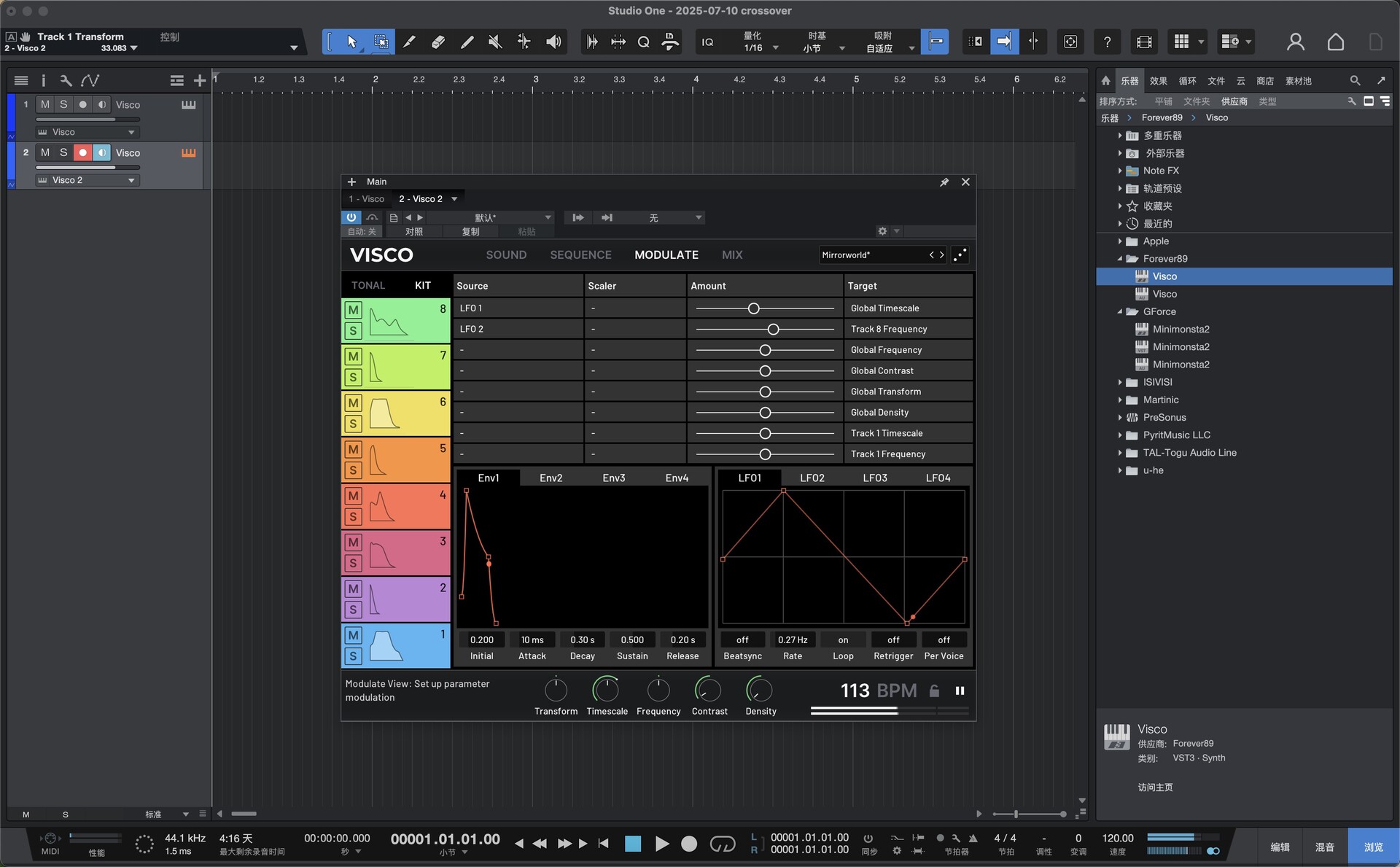Click the IQ input quantize button

pos(707,42)
